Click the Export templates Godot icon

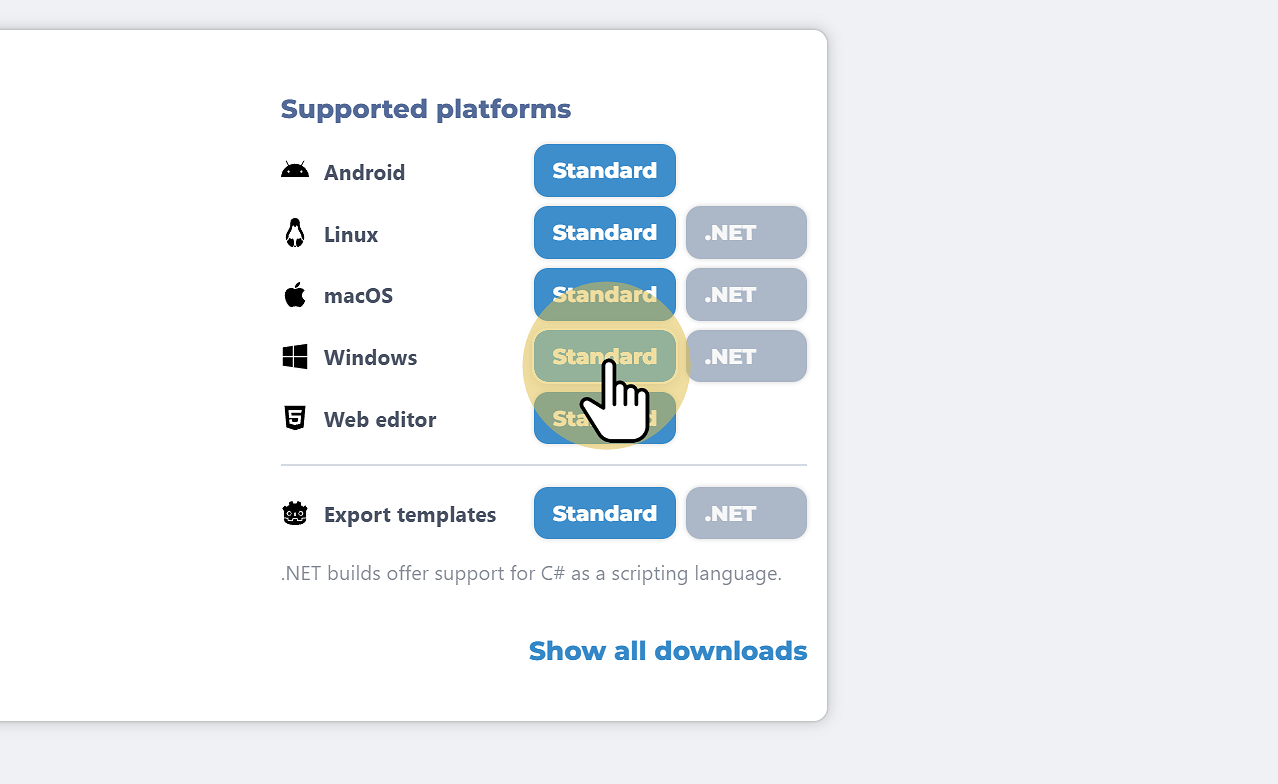click(x=295, y=514)
